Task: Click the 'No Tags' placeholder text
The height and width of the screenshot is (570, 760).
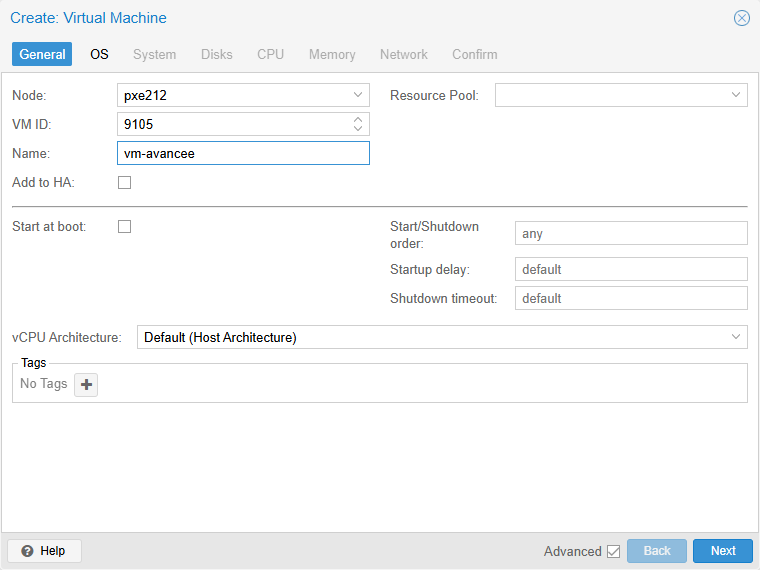Action: 44,384
